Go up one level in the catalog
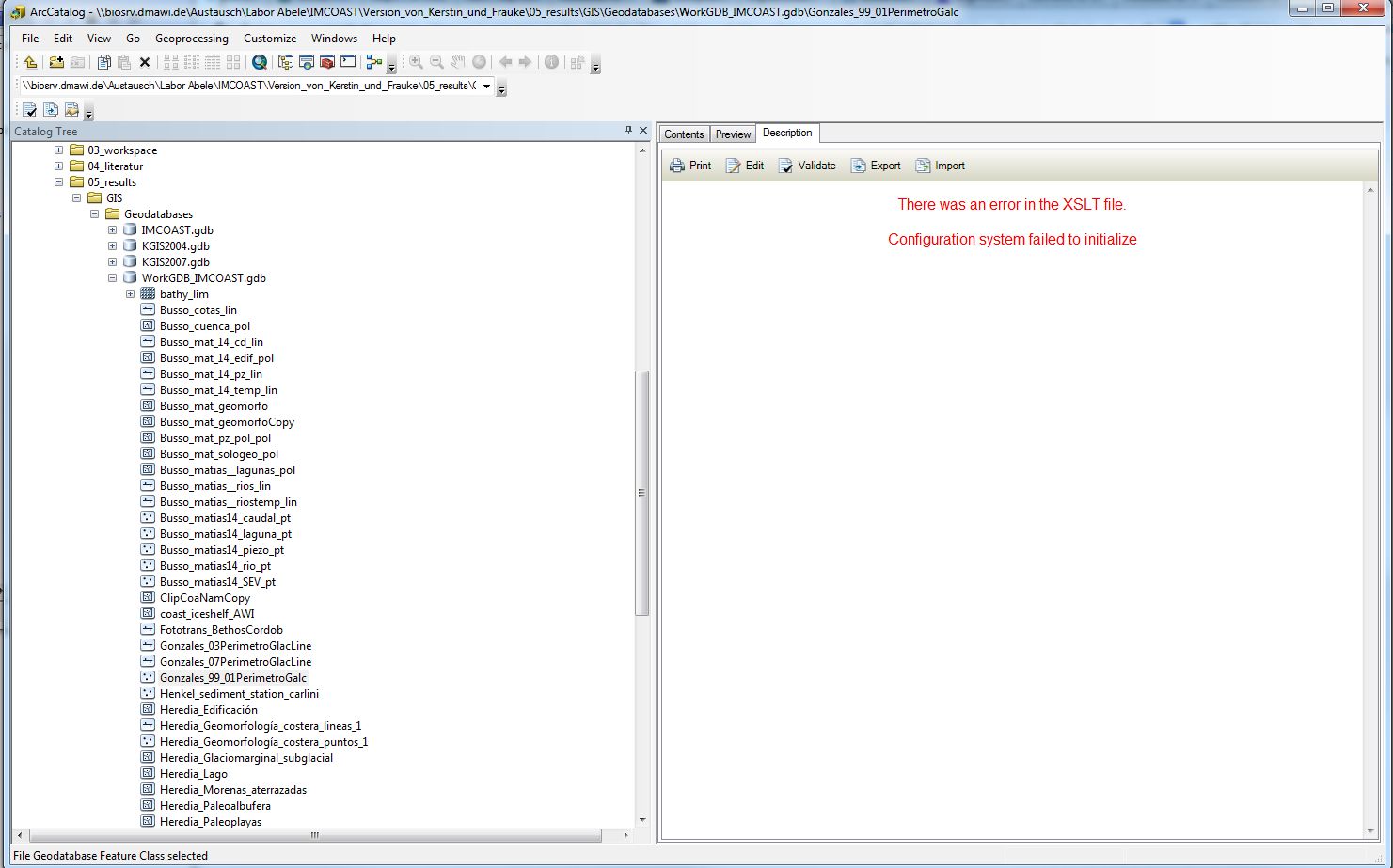Image resolution: width=1393 pixels, height=868 pixels. coord(30,62)
